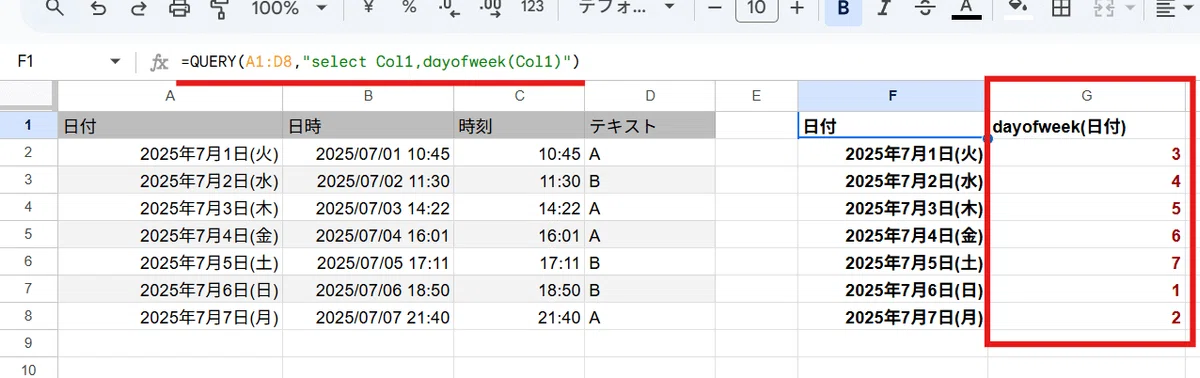This screenshot has height=378, width=1200.
Task: Toggle bold formatting
Action: coord(844,9)
